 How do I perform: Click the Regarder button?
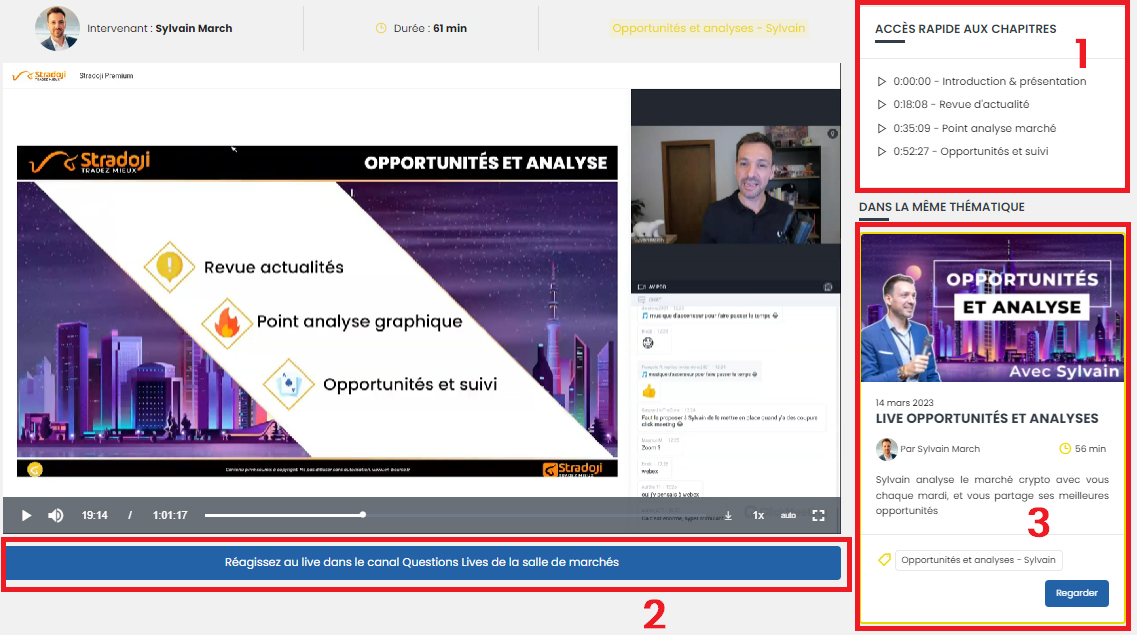(1077, 593)
